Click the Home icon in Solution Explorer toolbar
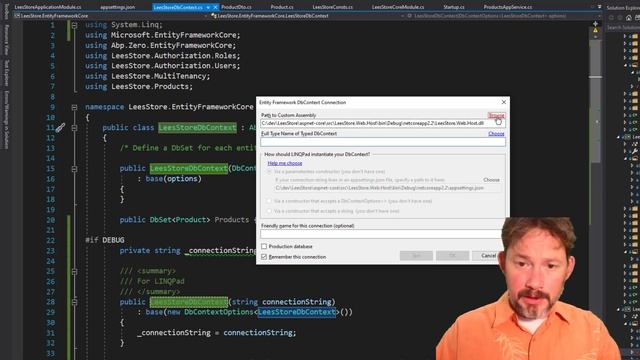640x360 pixels. click(628, 17)
